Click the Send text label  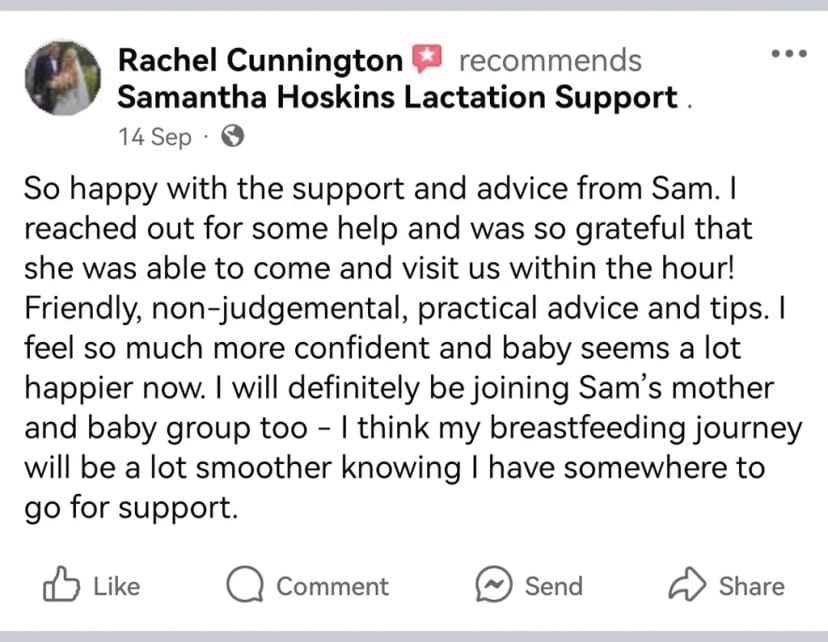554,586
